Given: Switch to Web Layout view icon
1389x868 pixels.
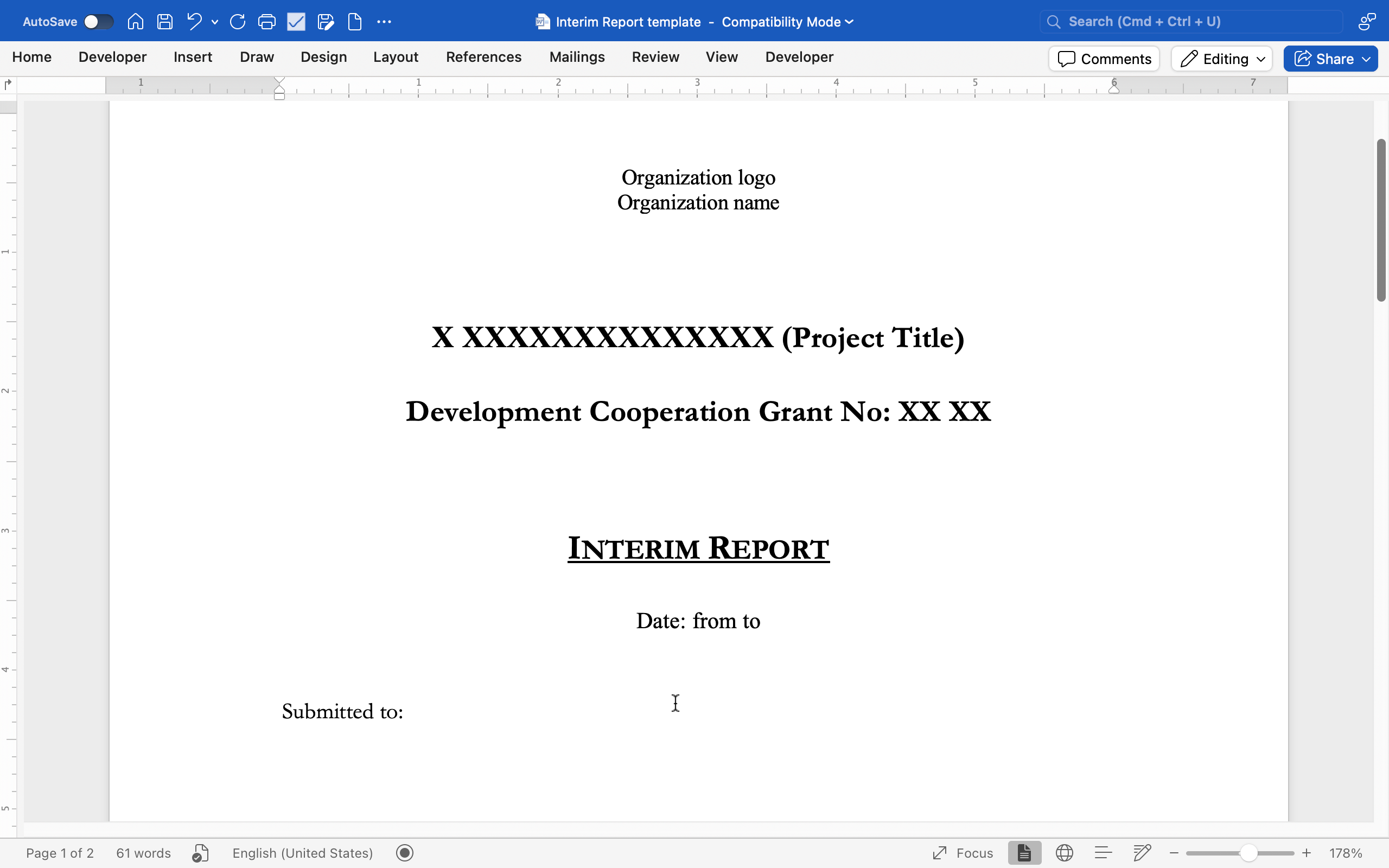Looking at the screenshot, I should 1064,853.
